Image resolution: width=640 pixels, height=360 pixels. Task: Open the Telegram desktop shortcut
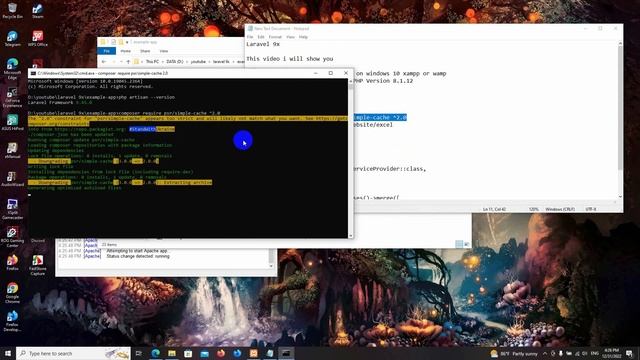coord(12,38)
